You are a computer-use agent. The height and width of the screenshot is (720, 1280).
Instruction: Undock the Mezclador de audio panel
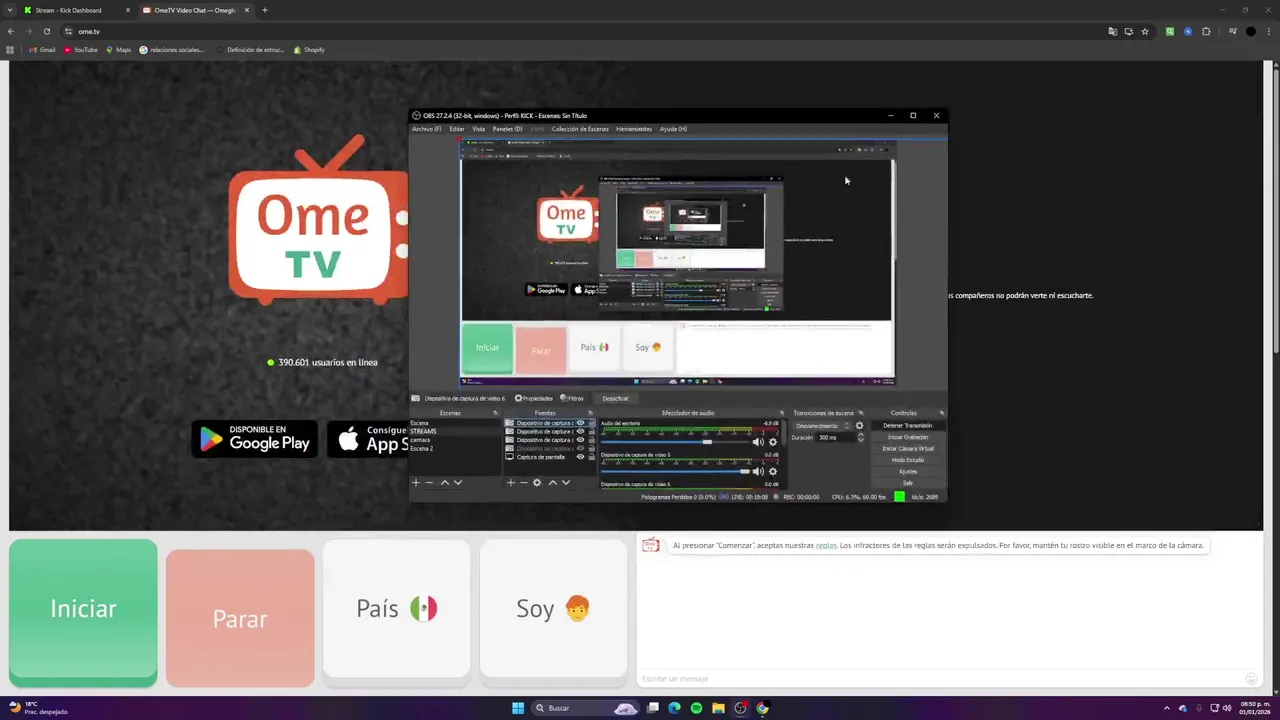coord(782,413)
